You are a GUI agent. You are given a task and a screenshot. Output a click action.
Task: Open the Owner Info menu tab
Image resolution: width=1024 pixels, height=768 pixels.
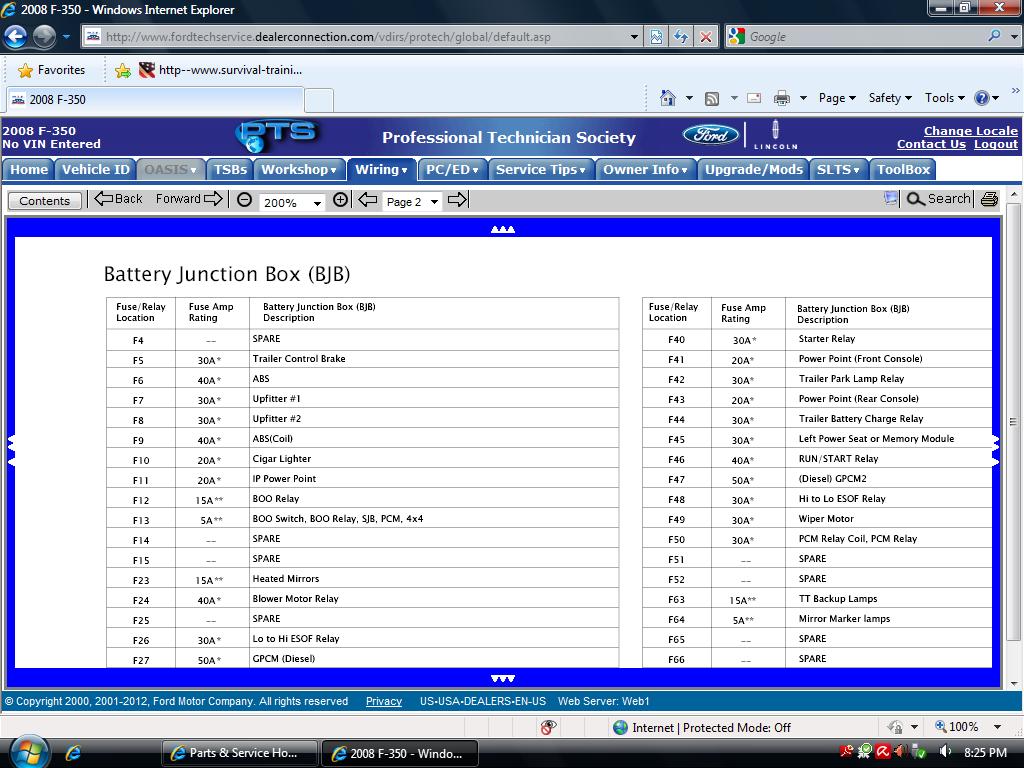coord(645,169)
